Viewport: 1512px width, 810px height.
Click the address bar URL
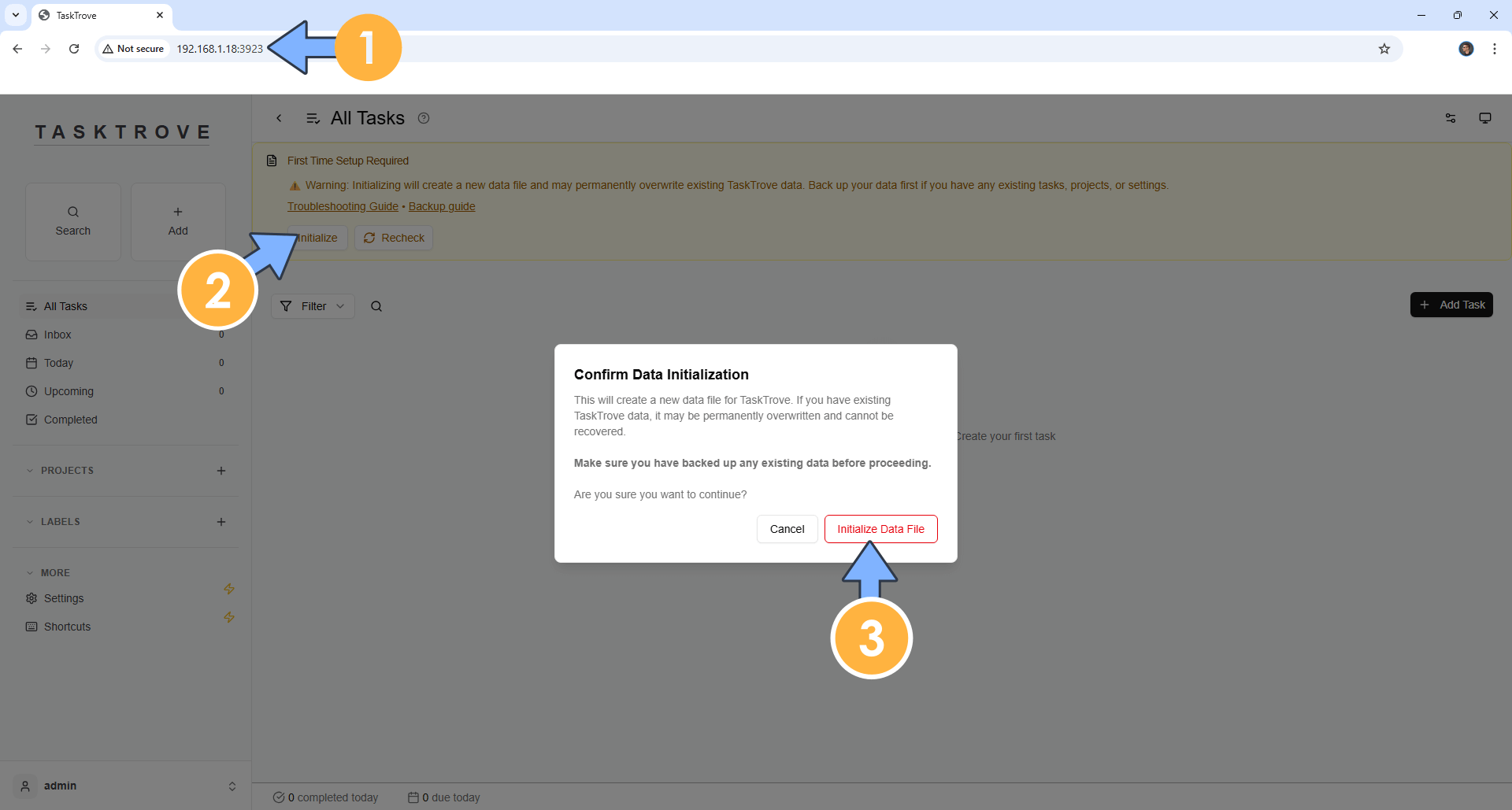pyautogui.click(x=220, y=49)
